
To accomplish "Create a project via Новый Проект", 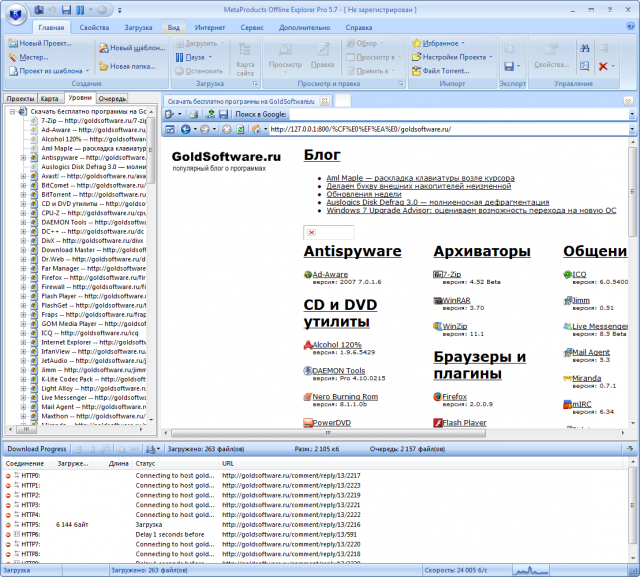I will tap(40, 43).
